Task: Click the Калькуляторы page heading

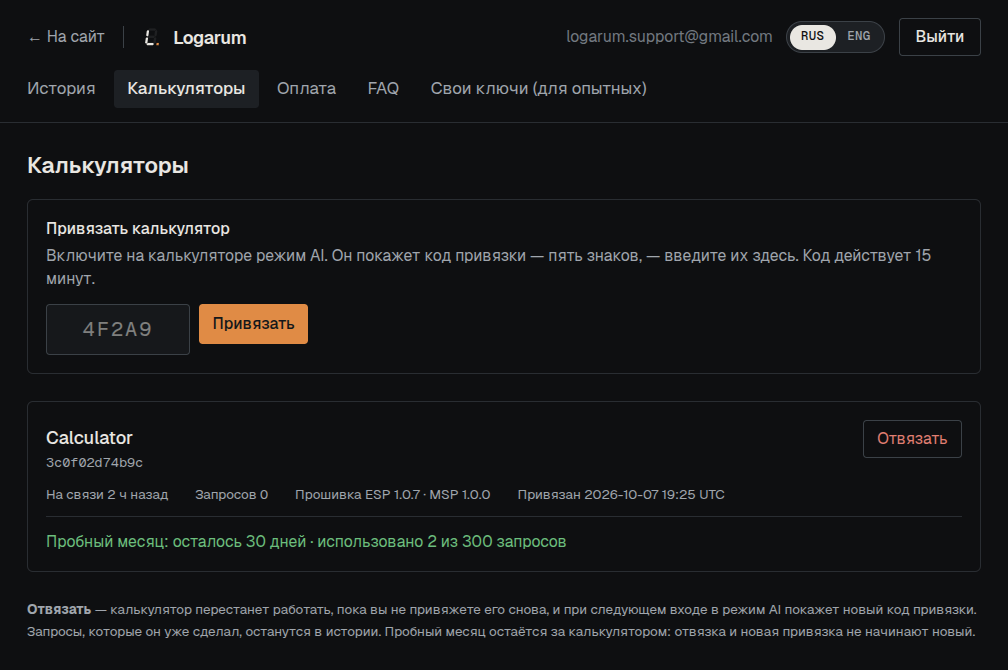Action: coord(108,166)
